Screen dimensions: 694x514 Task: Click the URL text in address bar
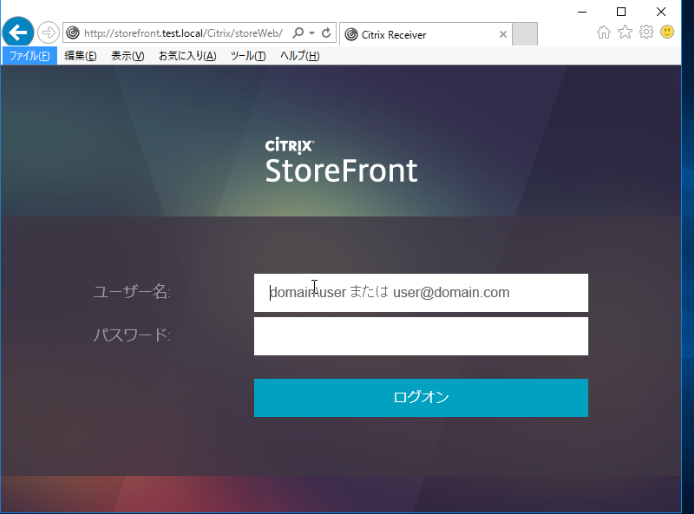(183, 33)
